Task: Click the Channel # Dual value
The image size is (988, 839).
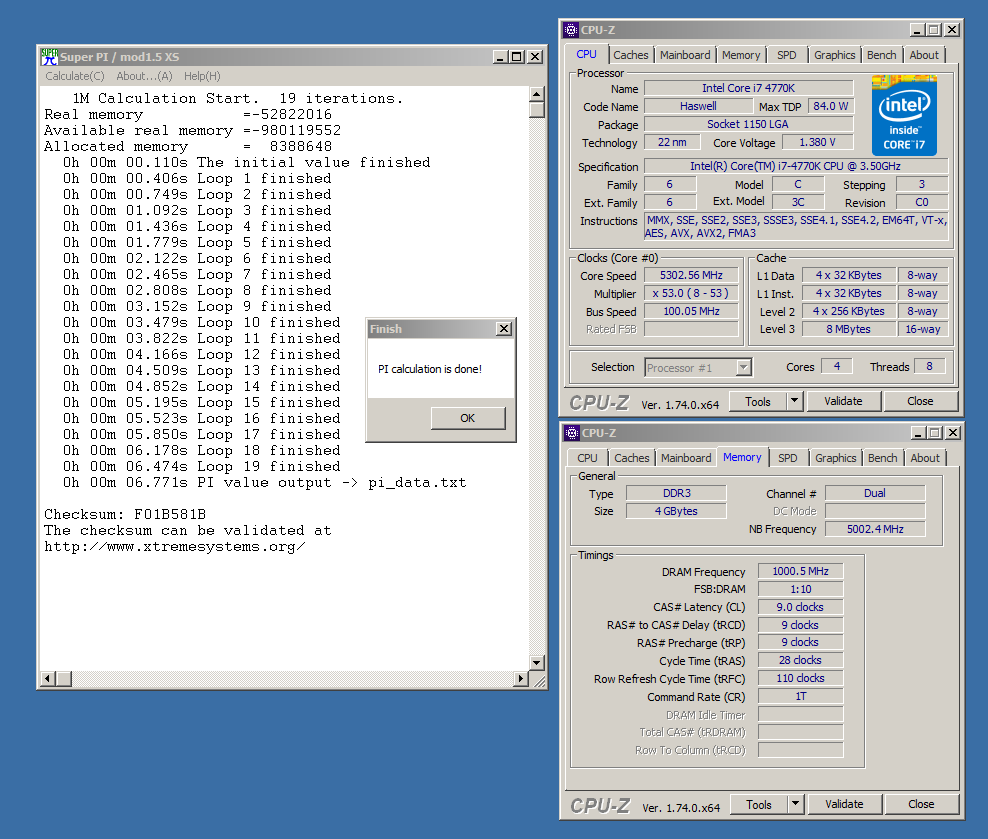Action: (x=875, y=493)
